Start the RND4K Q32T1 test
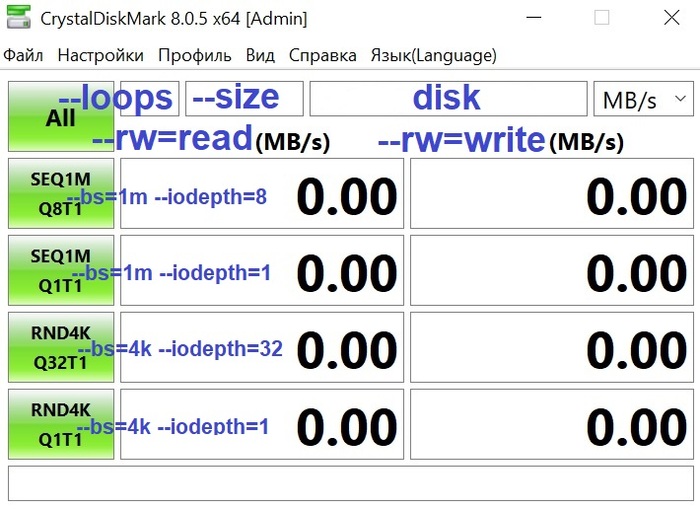The height and width of the screenshot is (509, 700). (61, 347)
